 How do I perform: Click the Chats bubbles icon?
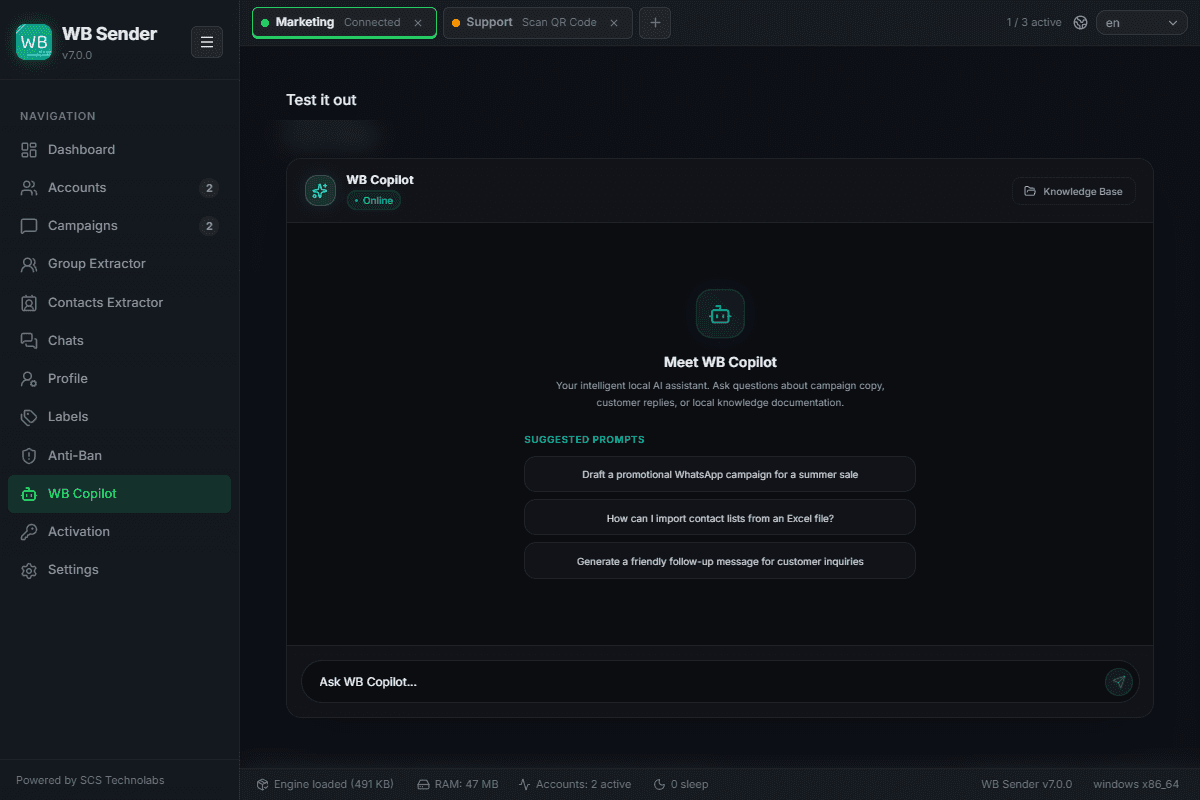(x=29, y=341)
